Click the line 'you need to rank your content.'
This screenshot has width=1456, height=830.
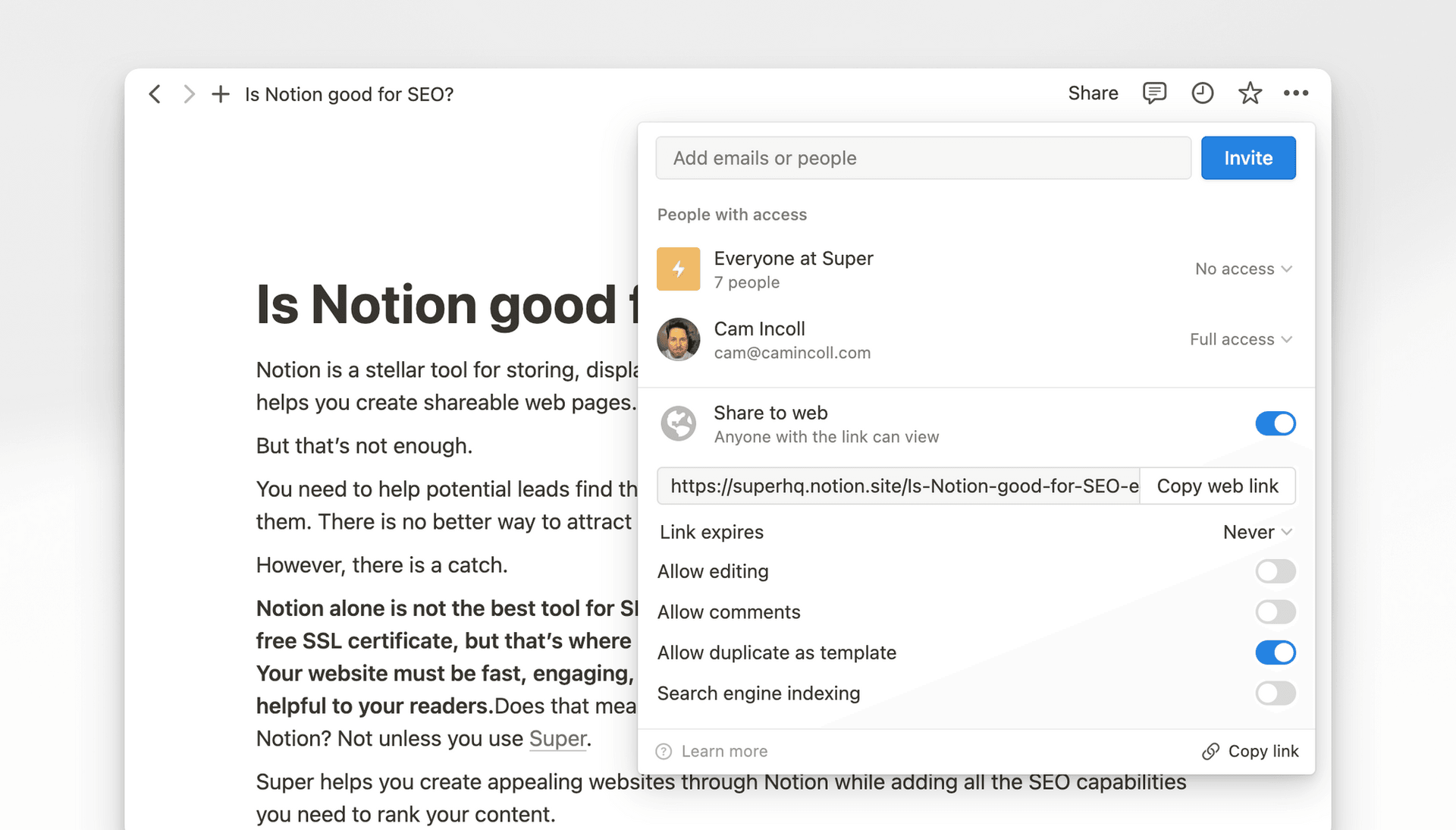[406, 814]
